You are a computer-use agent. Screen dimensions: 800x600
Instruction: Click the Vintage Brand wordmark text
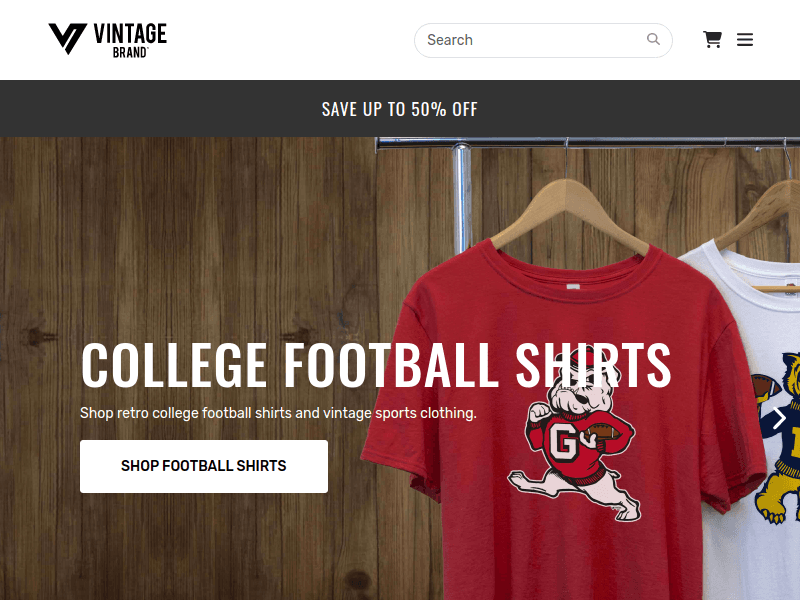(x=130, y=38)
